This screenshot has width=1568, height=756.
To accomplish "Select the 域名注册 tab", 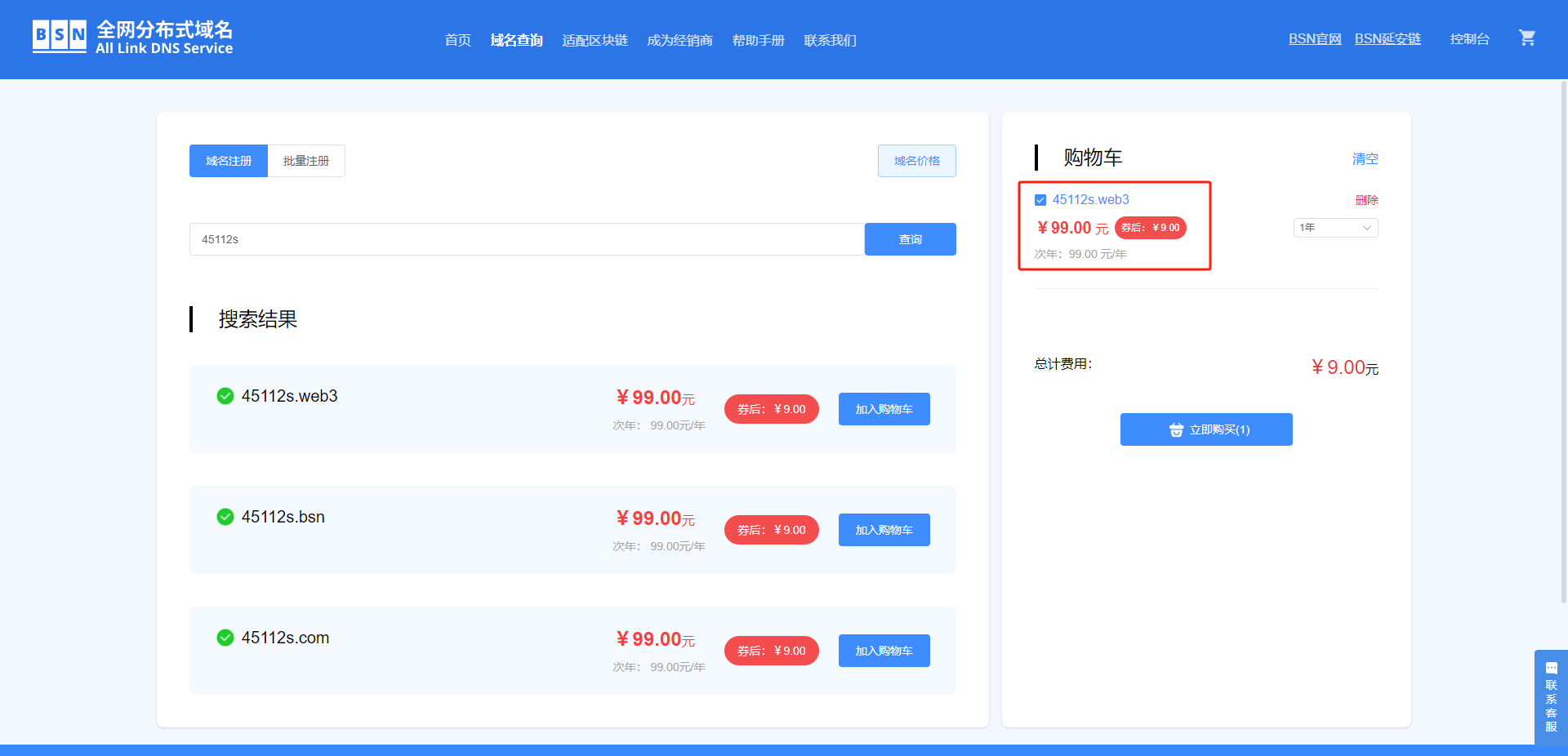I will [229, 161].
